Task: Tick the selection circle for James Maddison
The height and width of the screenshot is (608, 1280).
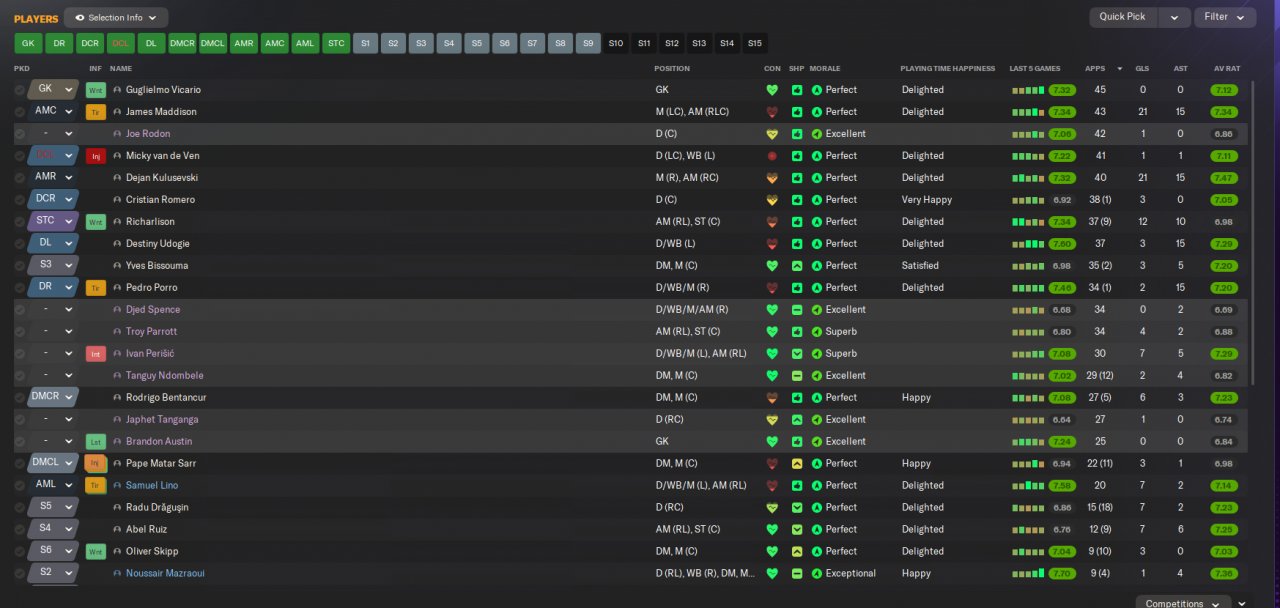Action: tap(20, 112)
